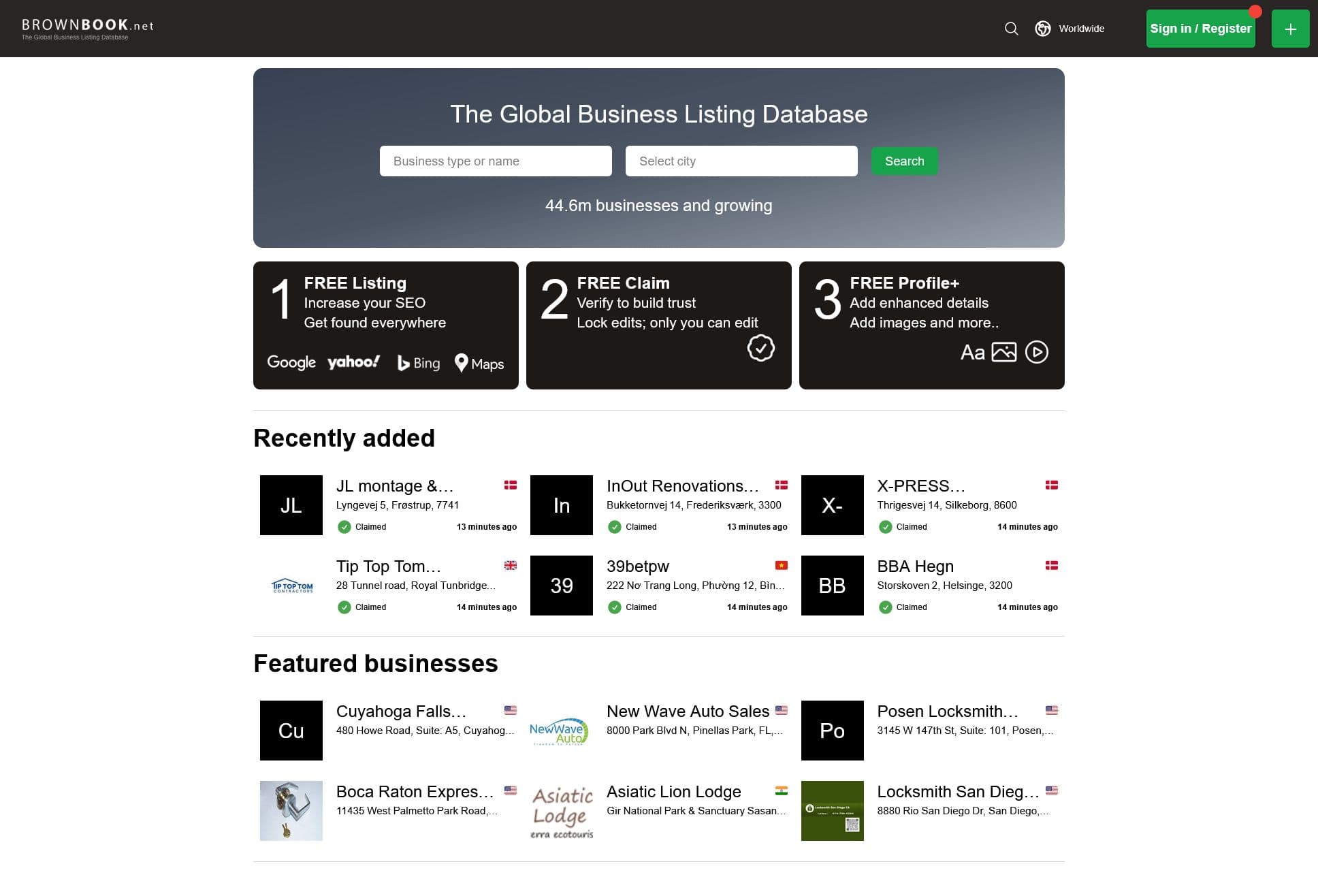This screenshot has height=896, width=1318.
Task: Select the Google logo in FREE Listing card
Action: point(291,362)
